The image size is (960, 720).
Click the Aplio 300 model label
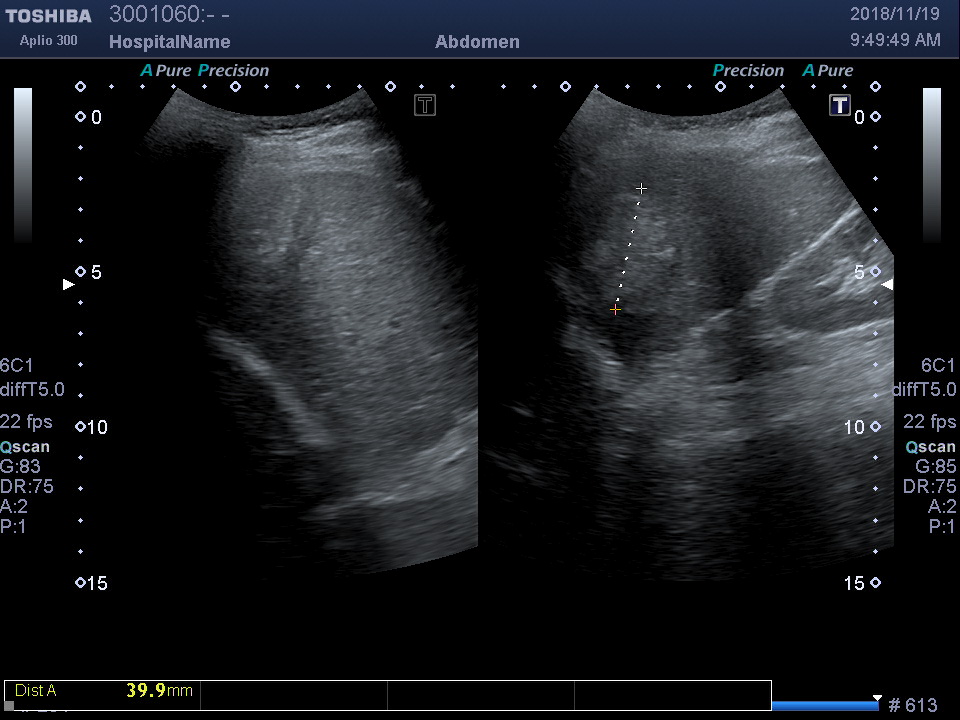(48, 40)
